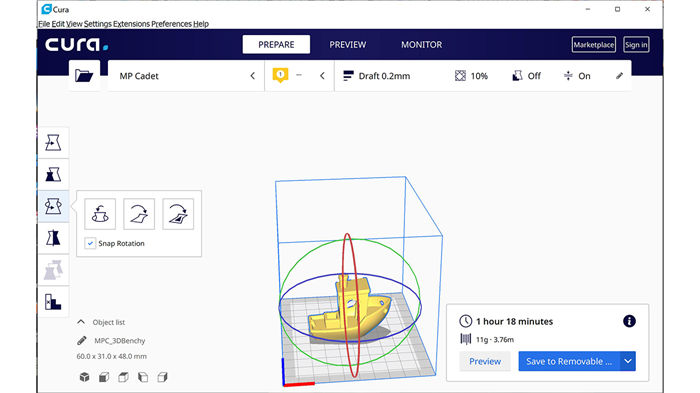
Task: Collapse the Object list chevron
Action: coord(81,322)
